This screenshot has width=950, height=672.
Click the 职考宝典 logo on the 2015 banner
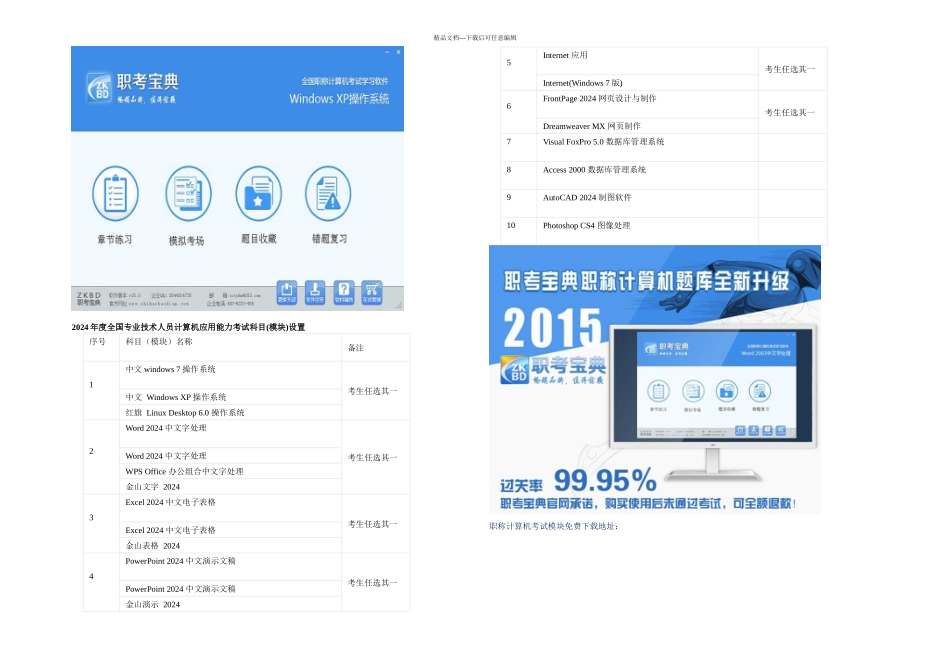tap(553, 370)
